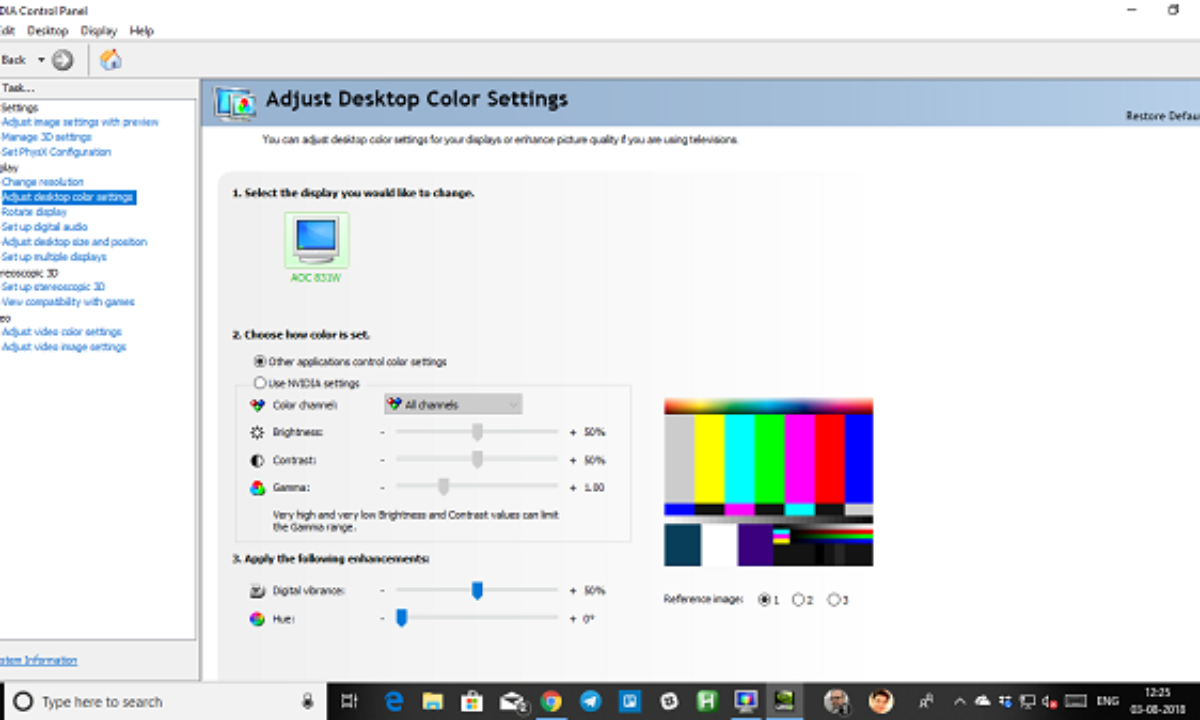The width and height of the screenshot is (1200, 720).
Task: Select reference image 2 radio button
Action: coord(798,600)
